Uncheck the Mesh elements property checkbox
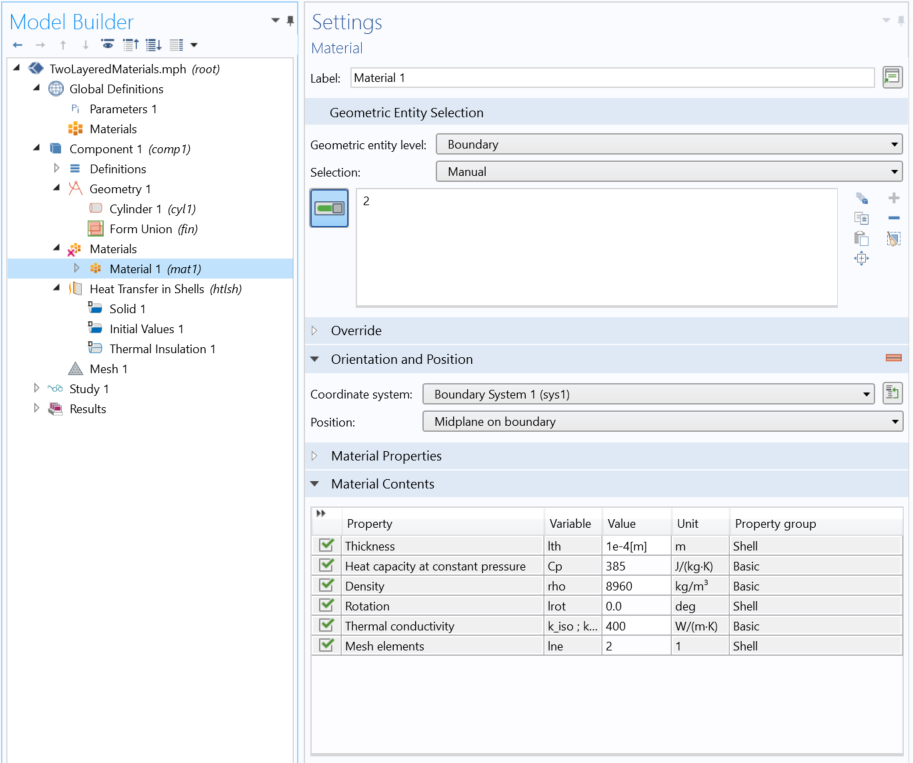 pos(327,645)
